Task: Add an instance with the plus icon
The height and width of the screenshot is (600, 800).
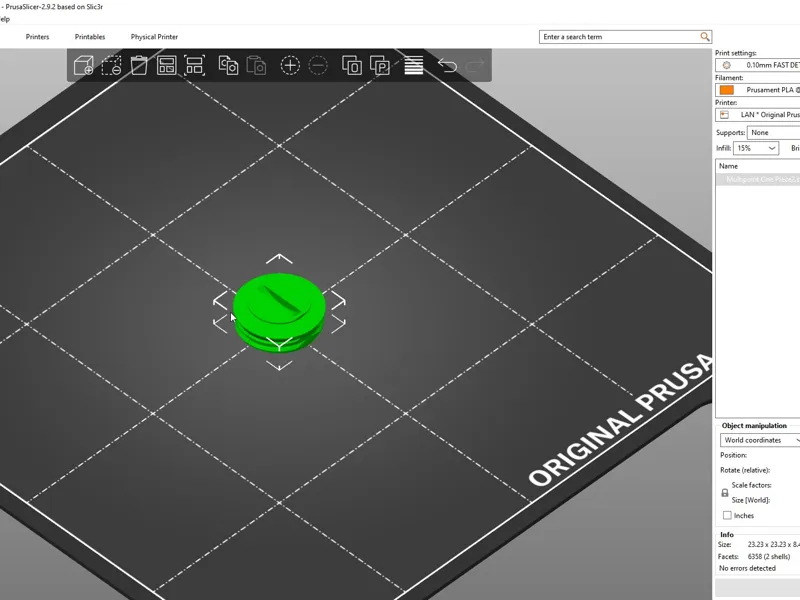Action: pos(290,66)
